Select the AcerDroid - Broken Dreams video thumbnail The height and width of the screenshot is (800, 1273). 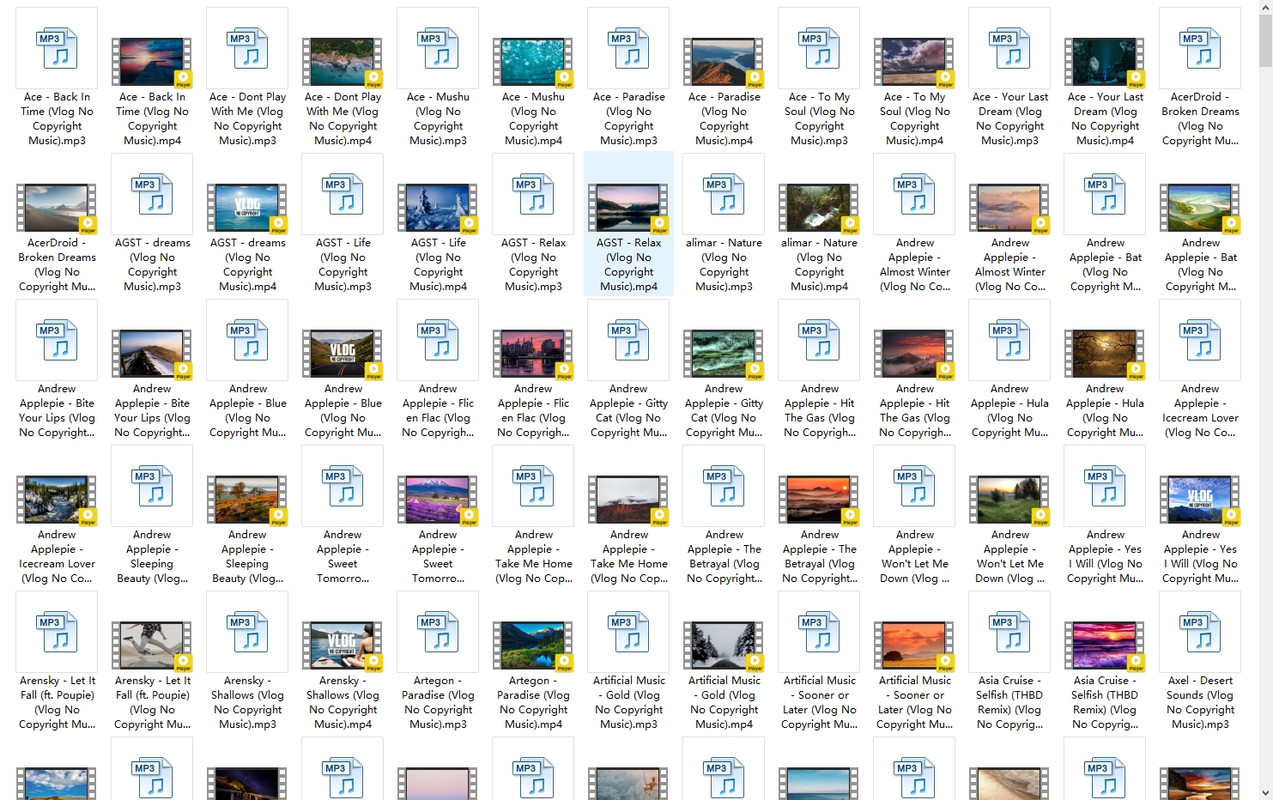coord(57,208)
